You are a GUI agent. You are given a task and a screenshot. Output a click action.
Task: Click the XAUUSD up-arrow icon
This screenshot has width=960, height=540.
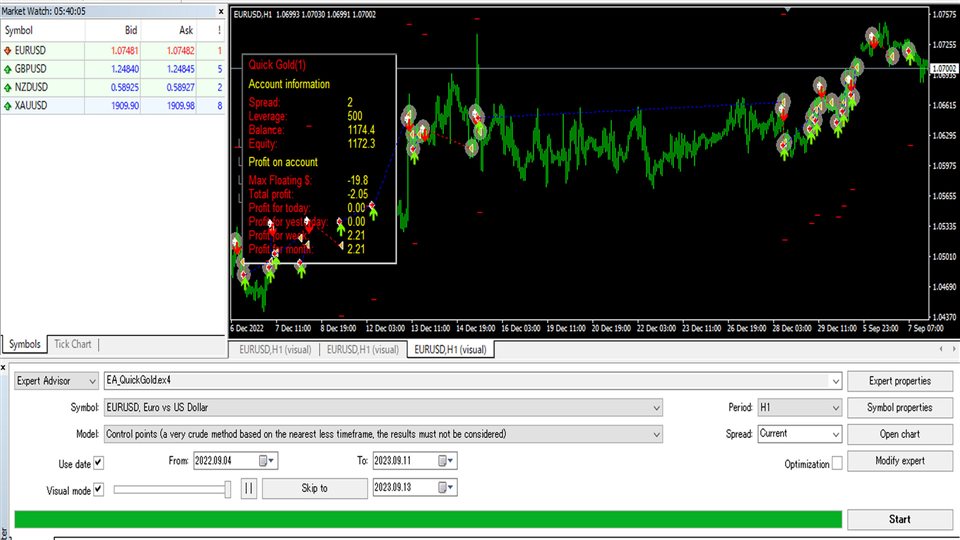click(7, 106)
